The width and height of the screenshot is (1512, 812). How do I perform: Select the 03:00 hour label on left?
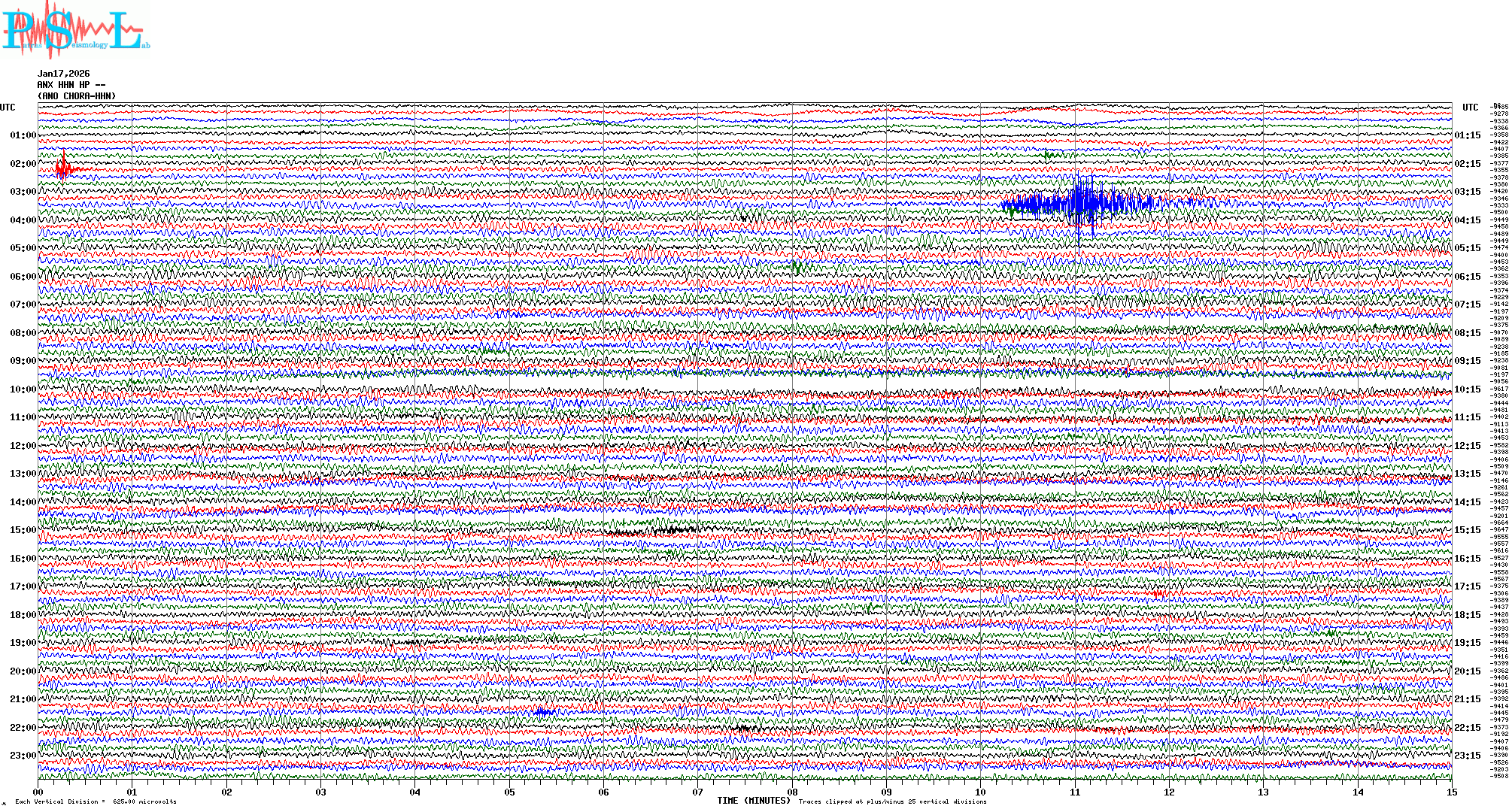(23, 192)
